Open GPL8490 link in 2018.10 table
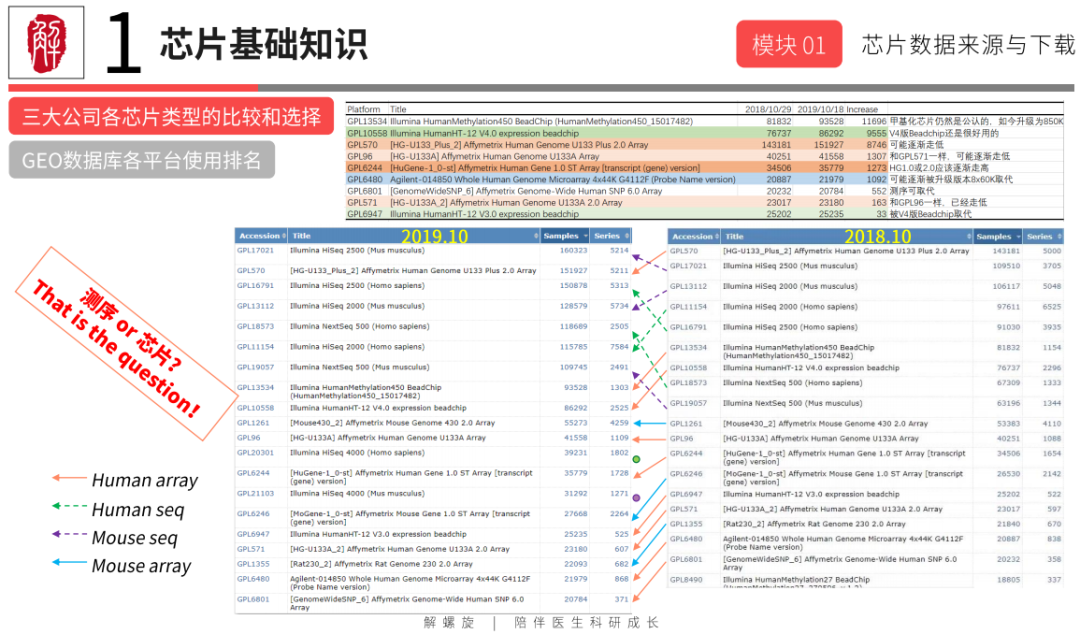This screenshot has height=634, width=1080. pos(685,580)
